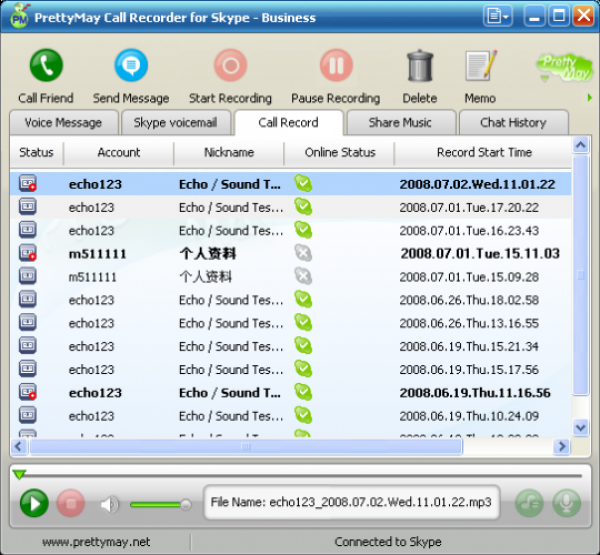Click offline status icon of 2008.07.01.Tue.15.09.28 row
This screenshot has height=555, width=600.
pyautogui.click(x=303, y=276)
